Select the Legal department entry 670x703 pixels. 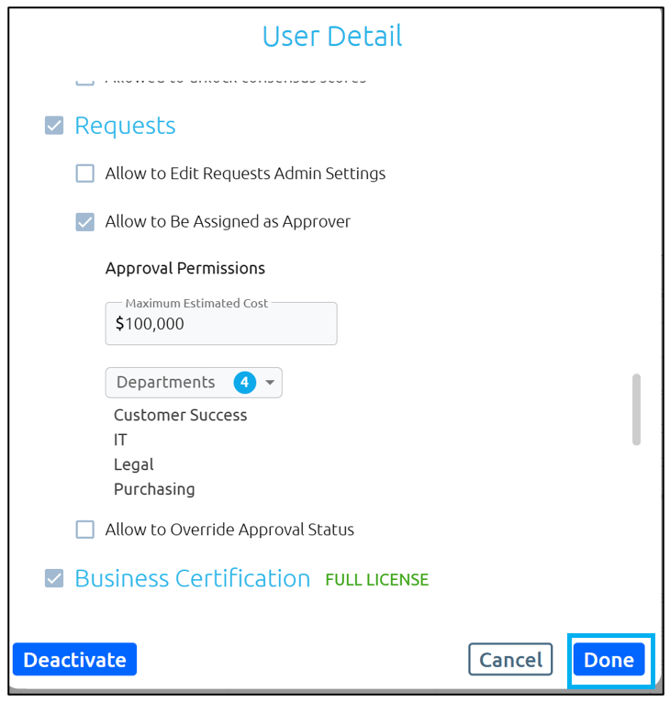133,465
